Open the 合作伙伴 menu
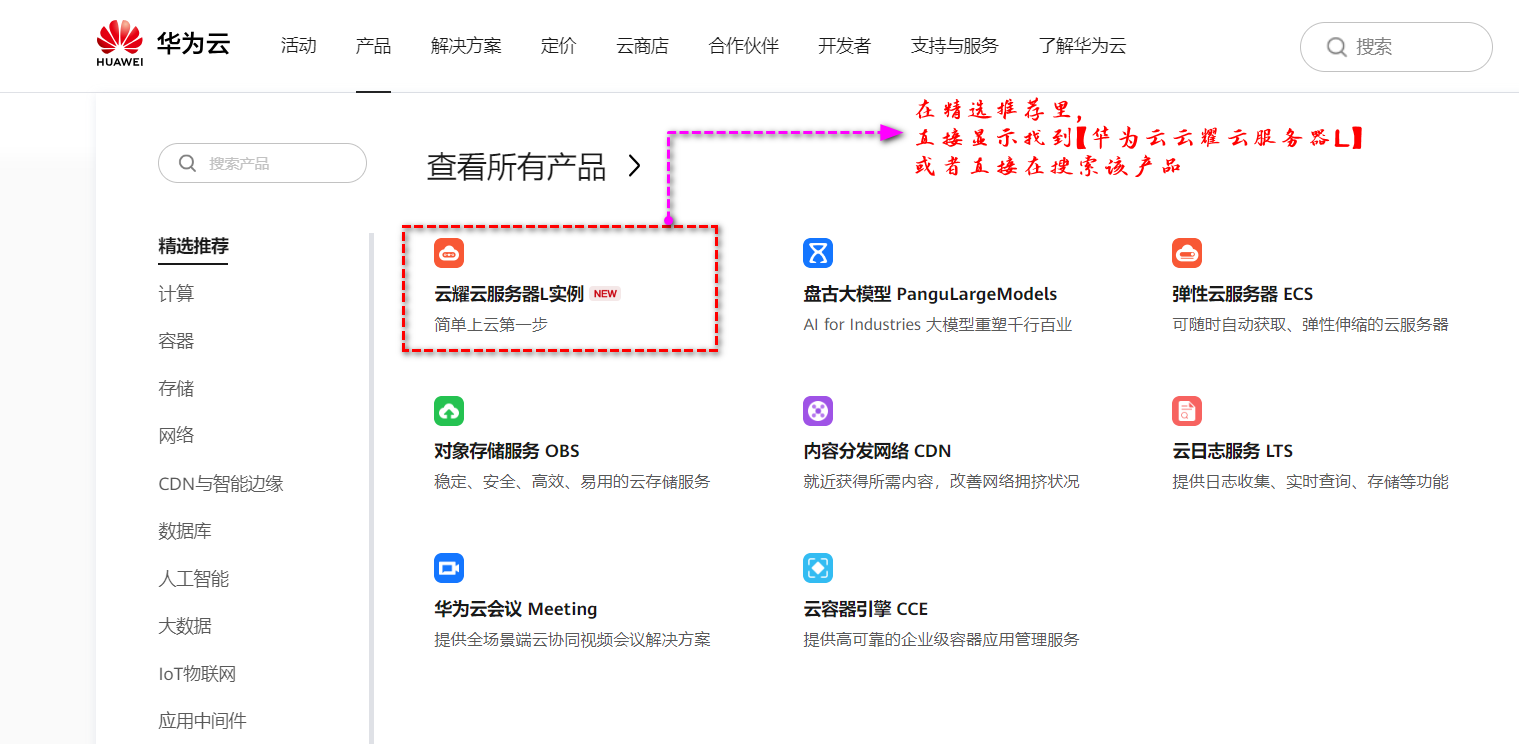 coord(744,46)
